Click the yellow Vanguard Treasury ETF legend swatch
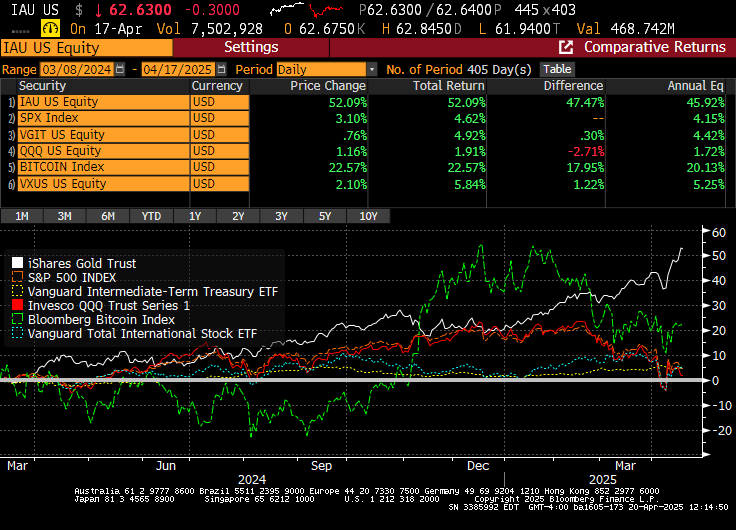Viewport: 736px width, 530px height. click(17, 291)
